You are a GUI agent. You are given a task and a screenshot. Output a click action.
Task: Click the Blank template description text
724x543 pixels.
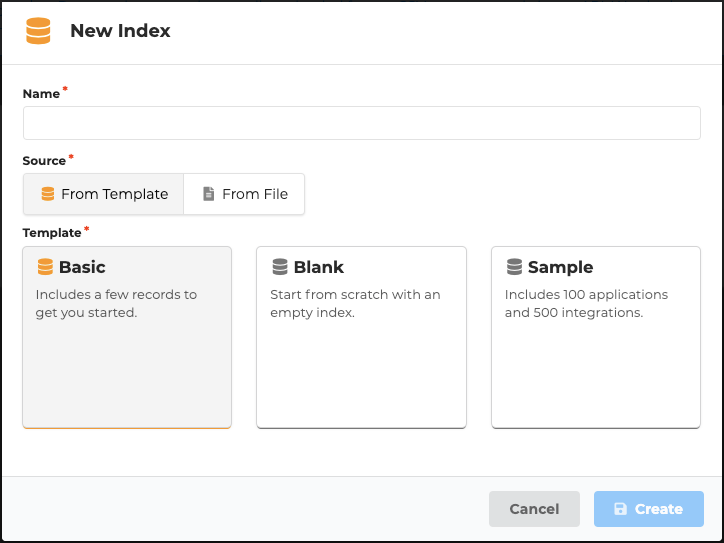click(x=355, y=304)
